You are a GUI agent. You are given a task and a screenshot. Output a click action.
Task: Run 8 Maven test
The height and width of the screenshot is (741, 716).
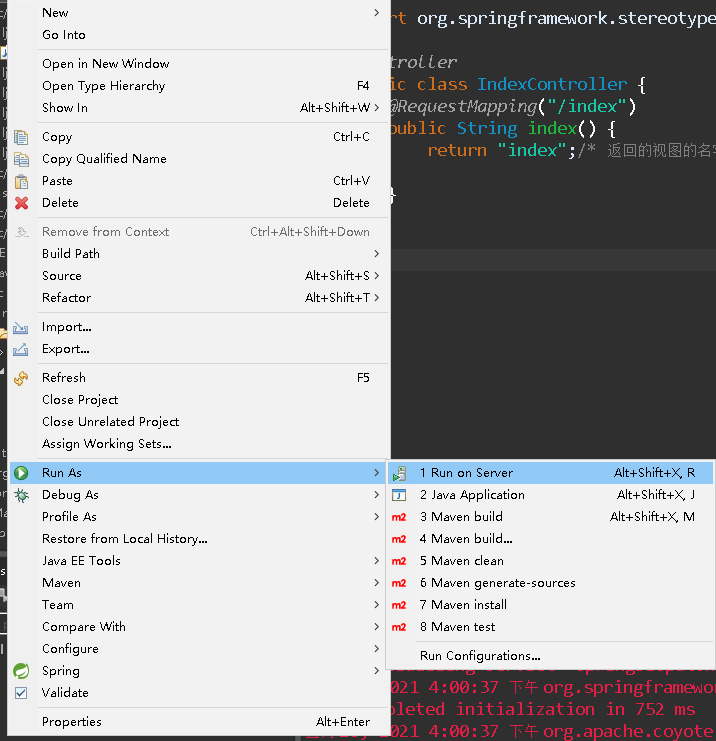(x=550, y=627)
